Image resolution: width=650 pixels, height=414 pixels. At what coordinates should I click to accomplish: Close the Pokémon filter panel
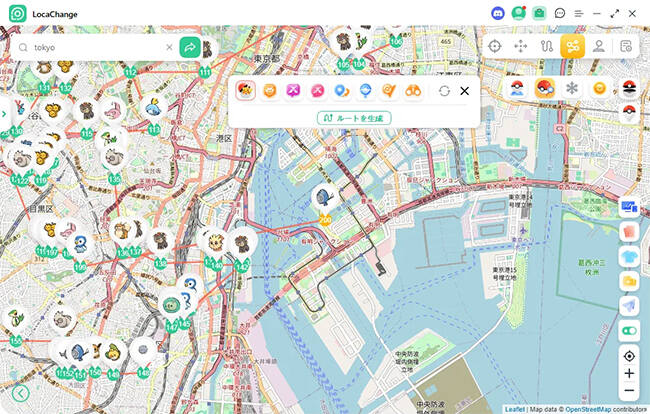point(465,91)
